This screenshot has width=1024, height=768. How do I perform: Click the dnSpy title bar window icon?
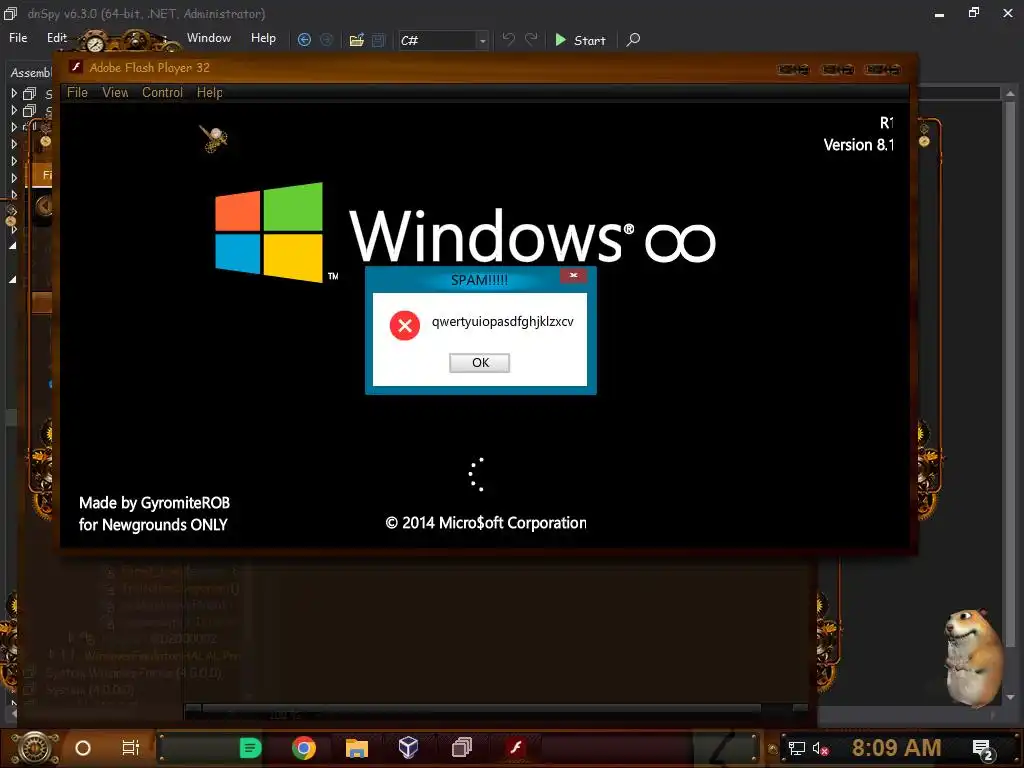point(11,13)
